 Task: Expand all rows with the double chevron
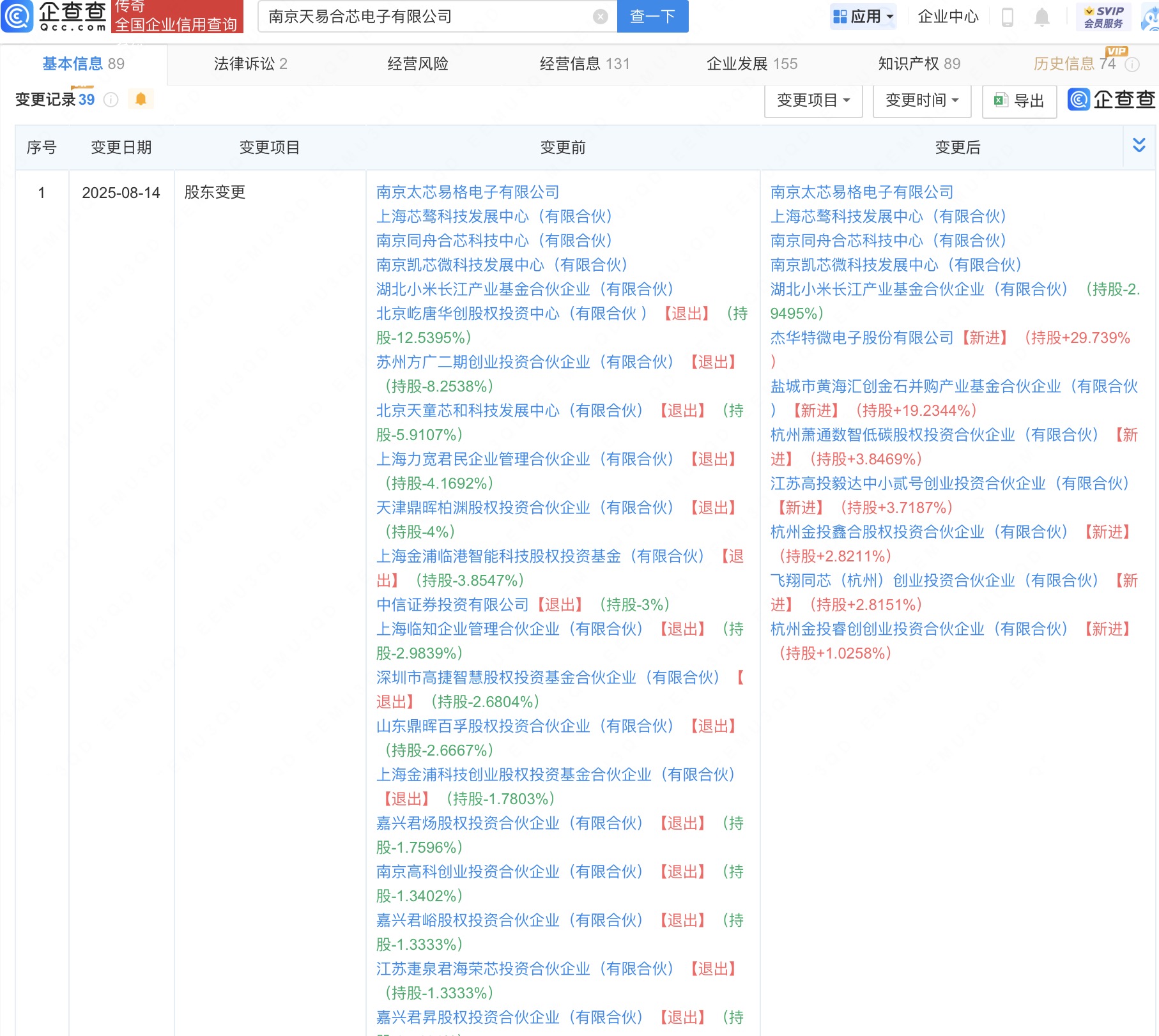[x=1139, y=146]
